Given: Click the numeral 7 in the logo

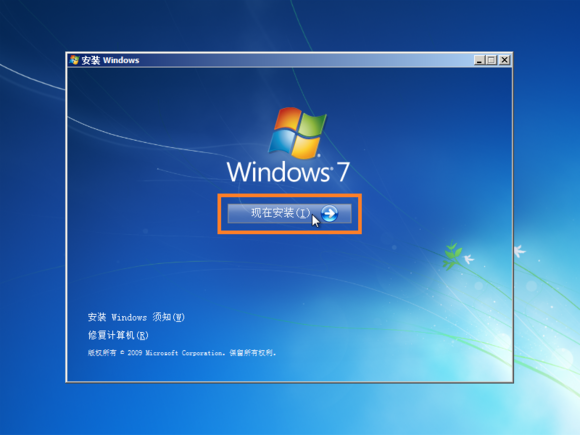Looking at the screenshot, I should click(x=343, y=172).
